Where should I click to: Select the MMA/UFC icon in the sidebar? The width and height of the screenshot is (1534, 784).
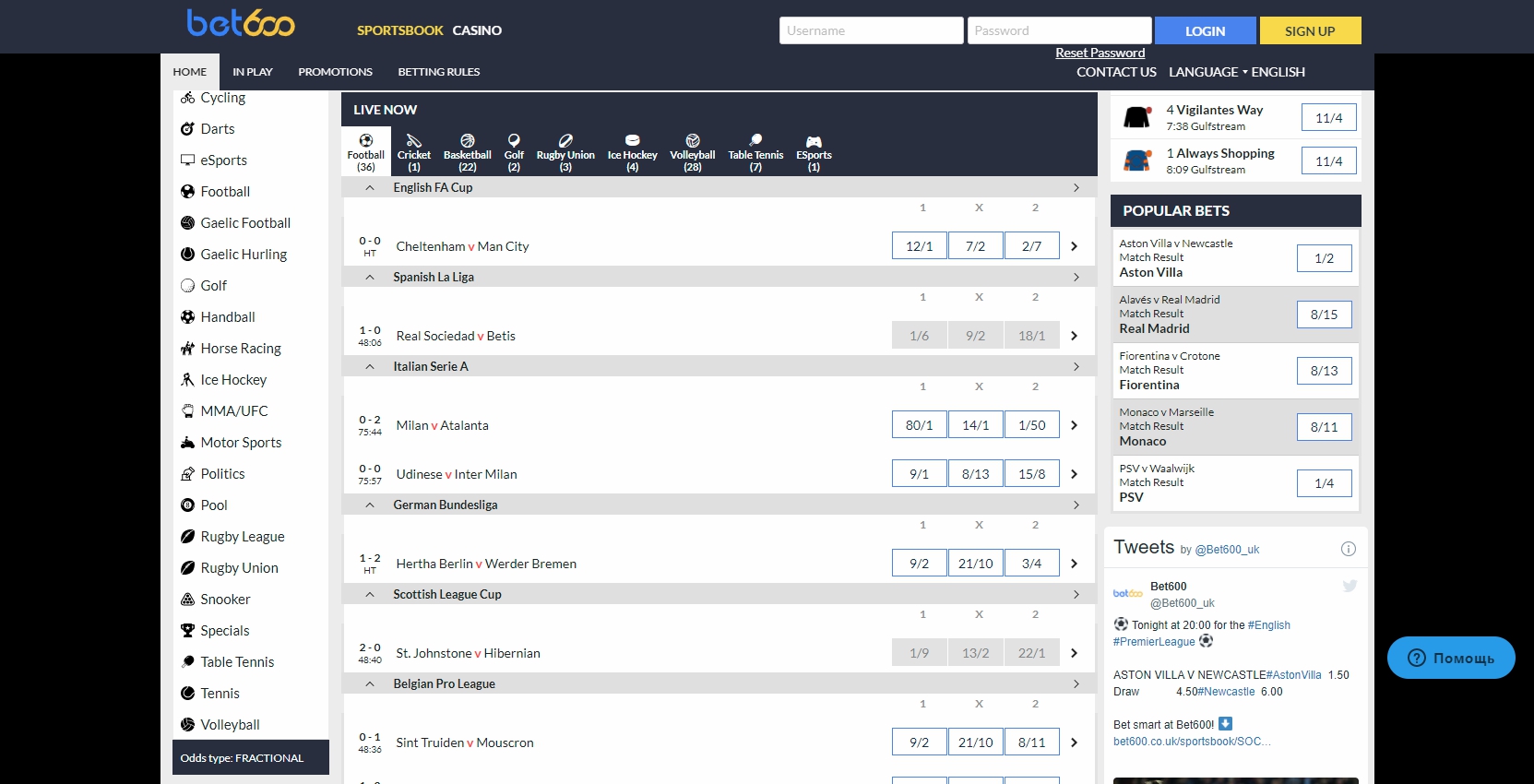pyautogui.click(x=187, y=411)
